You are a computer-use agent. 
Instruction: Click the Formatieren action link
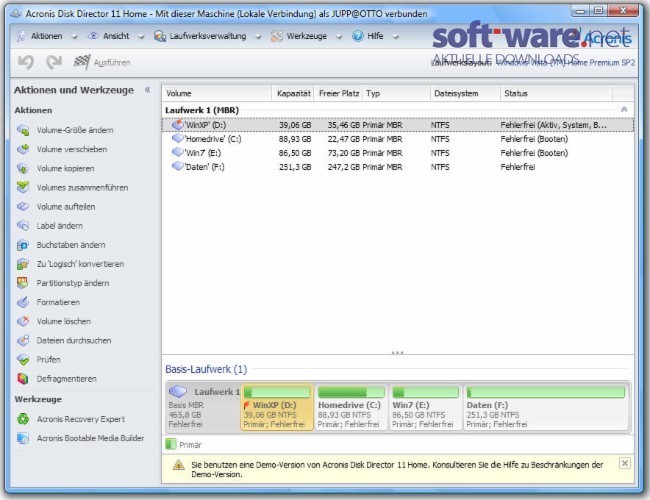click(x=58, y=302)
